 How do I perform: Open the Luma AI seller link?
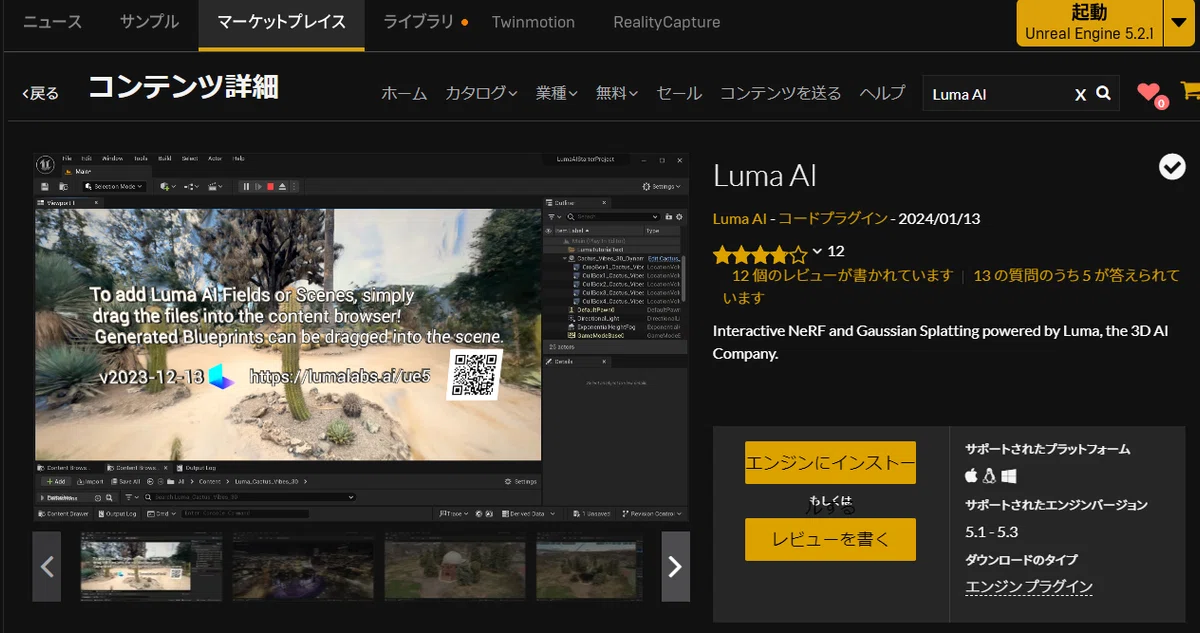click(740, 219)
